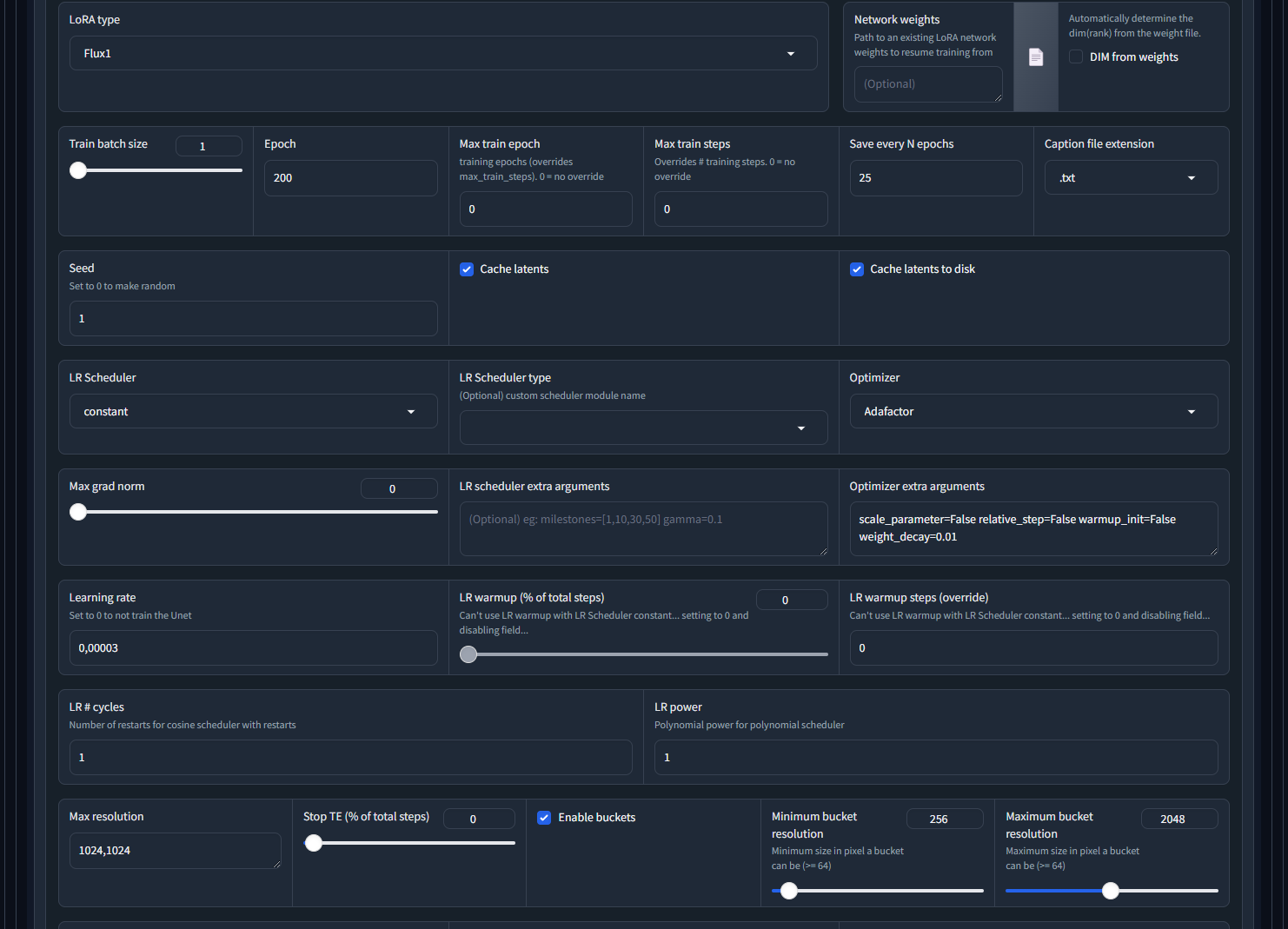
Task: Click the Stop TE slider handle
Action: tap(314, 843)
